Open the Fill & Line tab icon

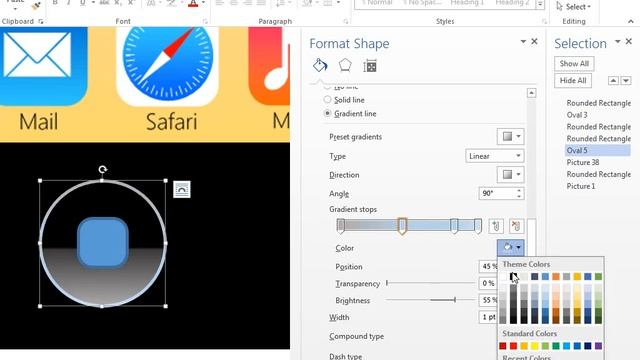[x=320, y=65]
